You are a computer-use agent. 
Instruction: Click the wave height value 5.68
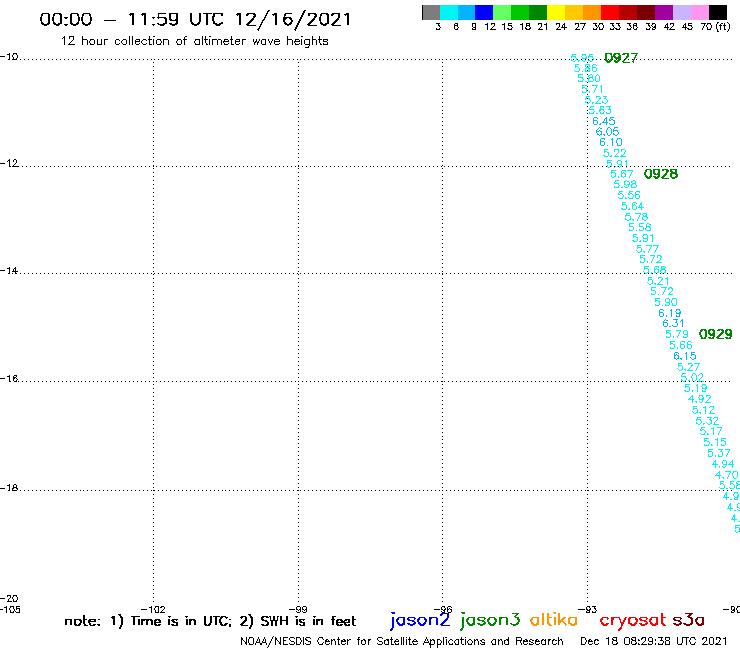[x=655, y=270]
